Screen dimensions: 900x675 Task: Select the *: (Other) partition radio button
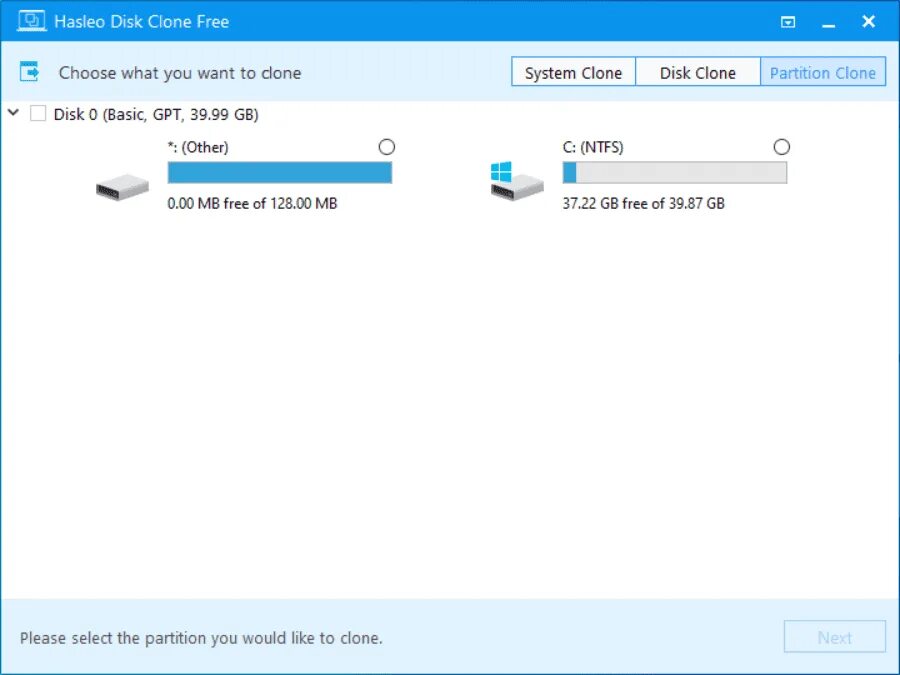click(387, 147)
